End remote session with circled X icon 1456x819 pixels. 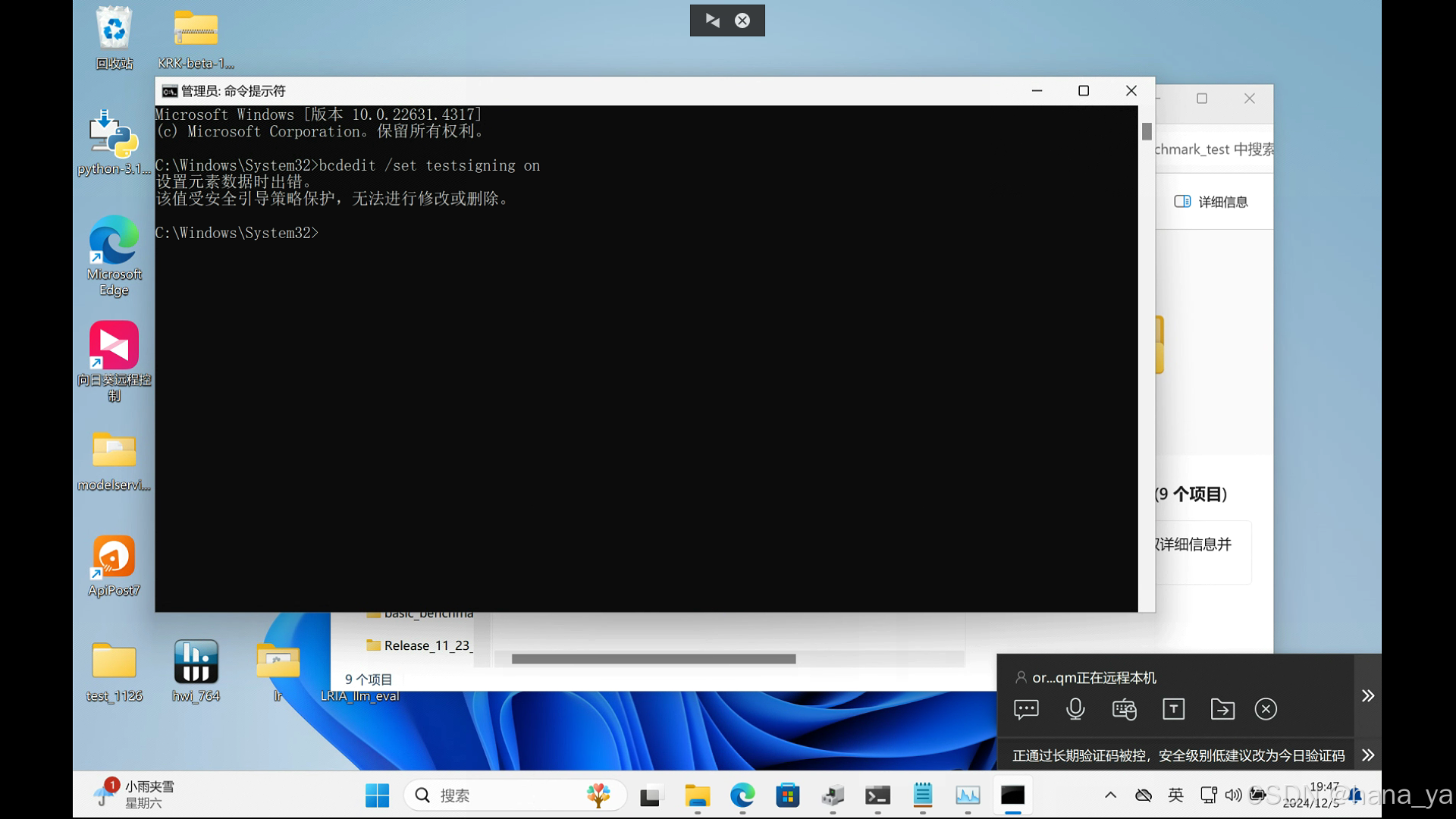pos(1266,709)
